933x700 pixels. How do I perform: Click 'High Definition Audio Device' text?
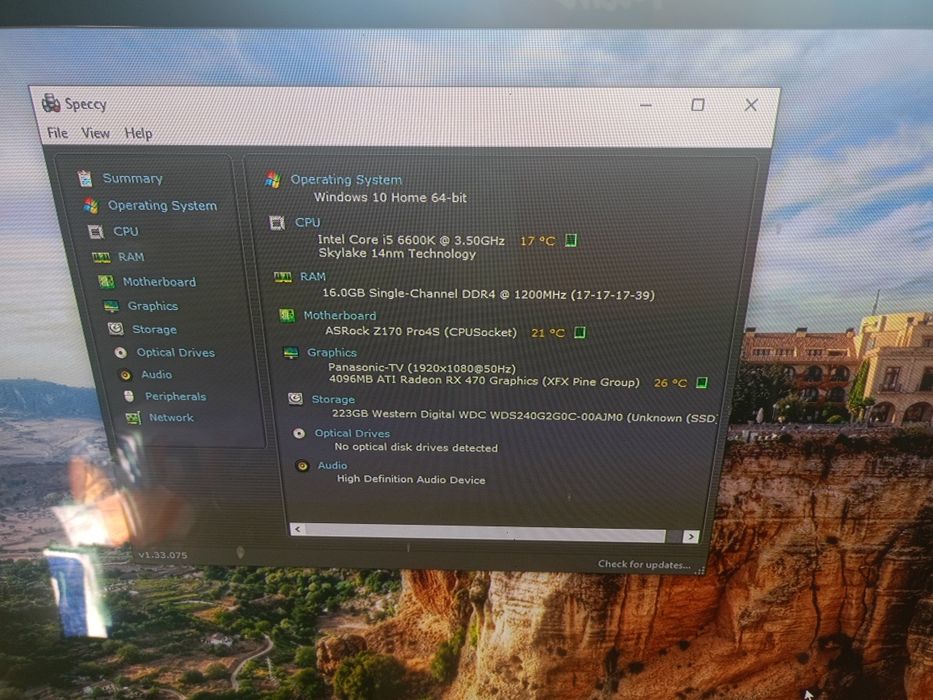[x=411, y=479]
